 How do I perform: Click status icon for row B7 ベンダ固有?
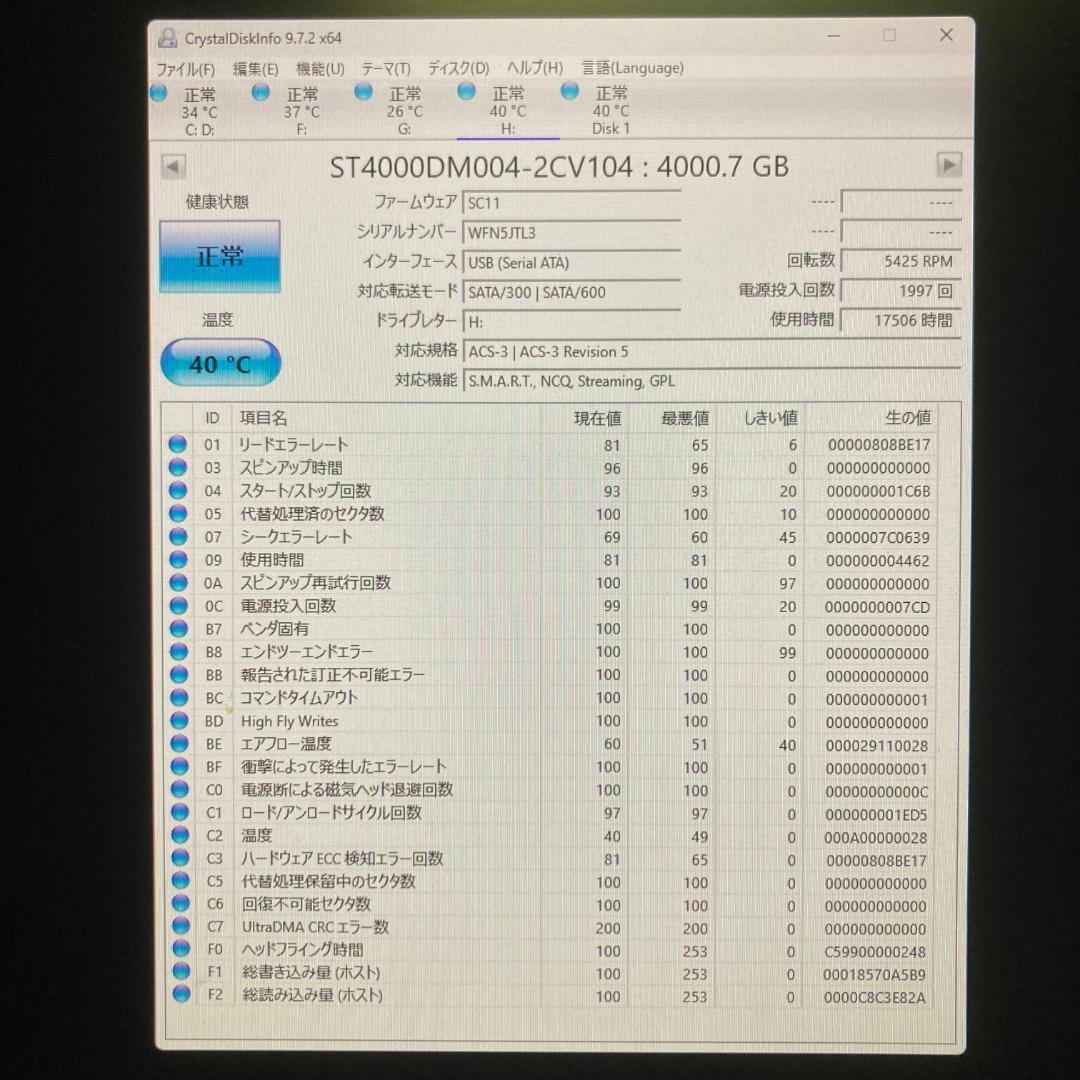(x=178, y=628)
